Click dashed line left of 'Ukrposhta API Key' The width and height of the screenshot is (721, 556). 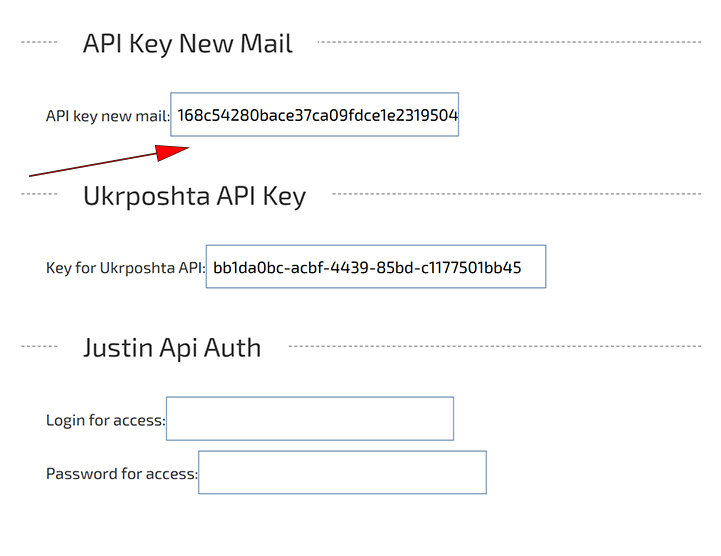point(40,194)
